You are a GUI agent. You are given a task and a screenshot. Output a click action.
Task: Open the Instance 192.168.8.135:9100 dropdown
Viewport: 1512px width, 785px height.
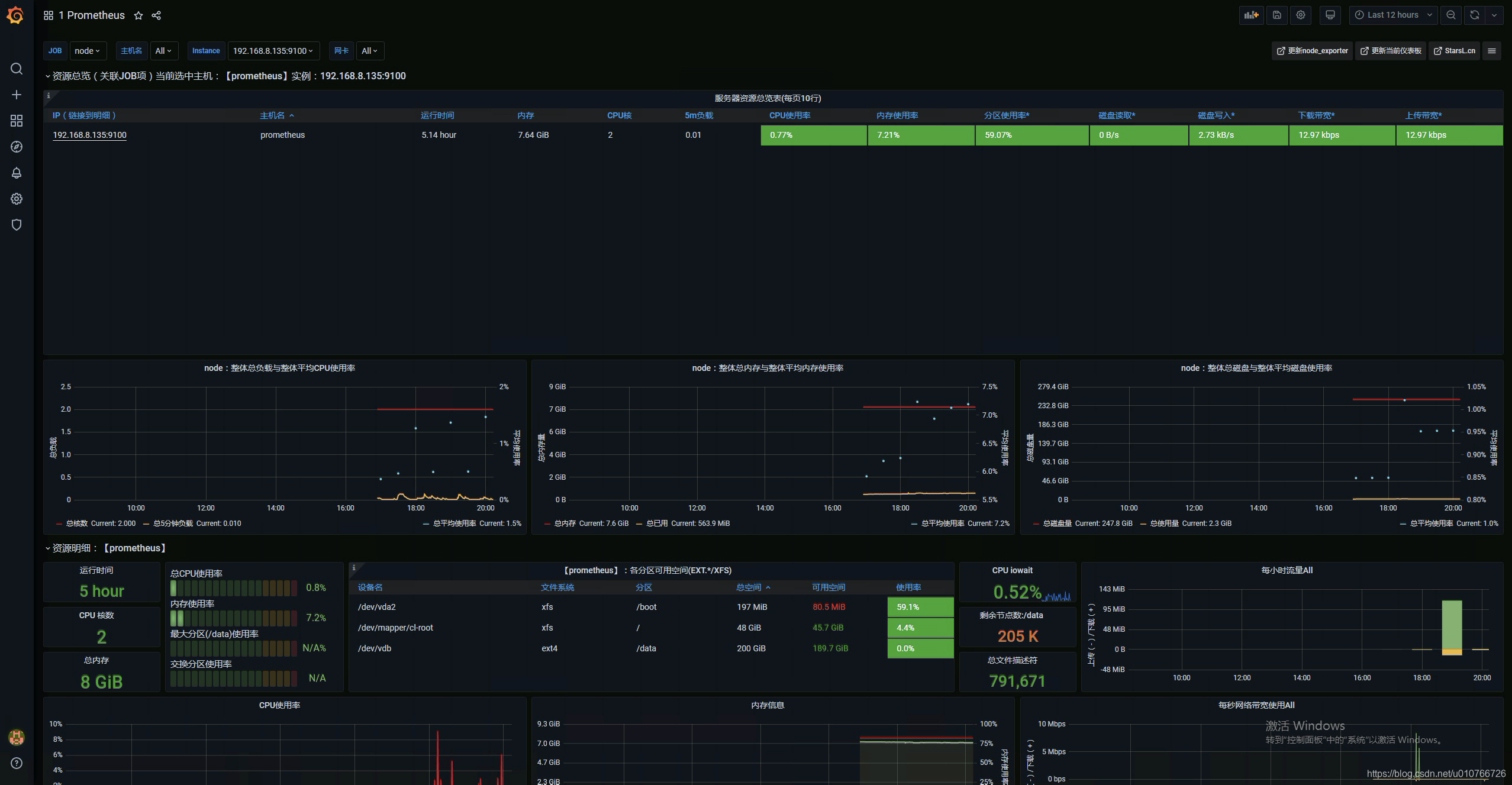pos(273,51)
